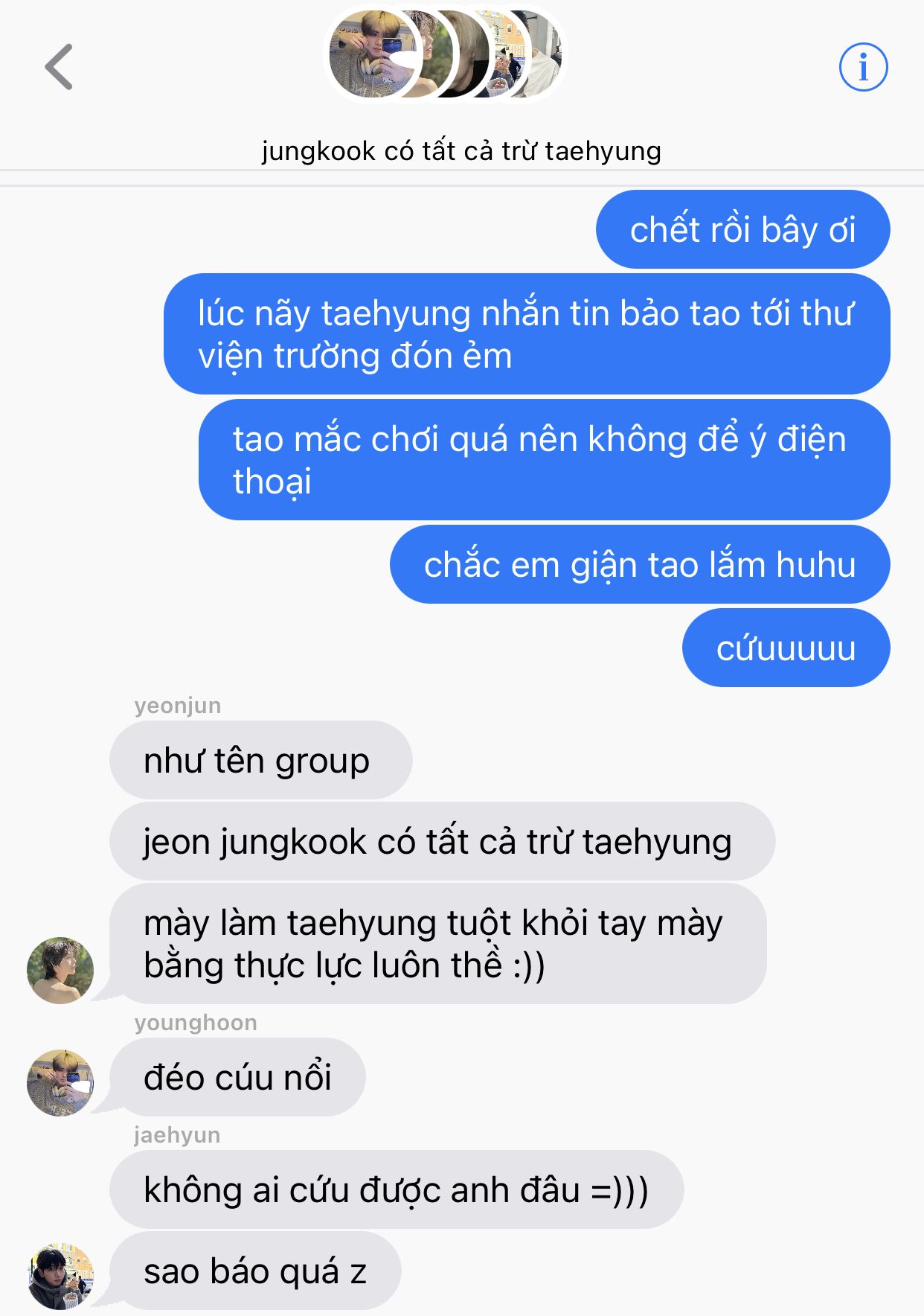Tap the 'đéo cứu nổi' message bubble
The height and width of the screenshot is (1316, 924).
pos(237,1077)
